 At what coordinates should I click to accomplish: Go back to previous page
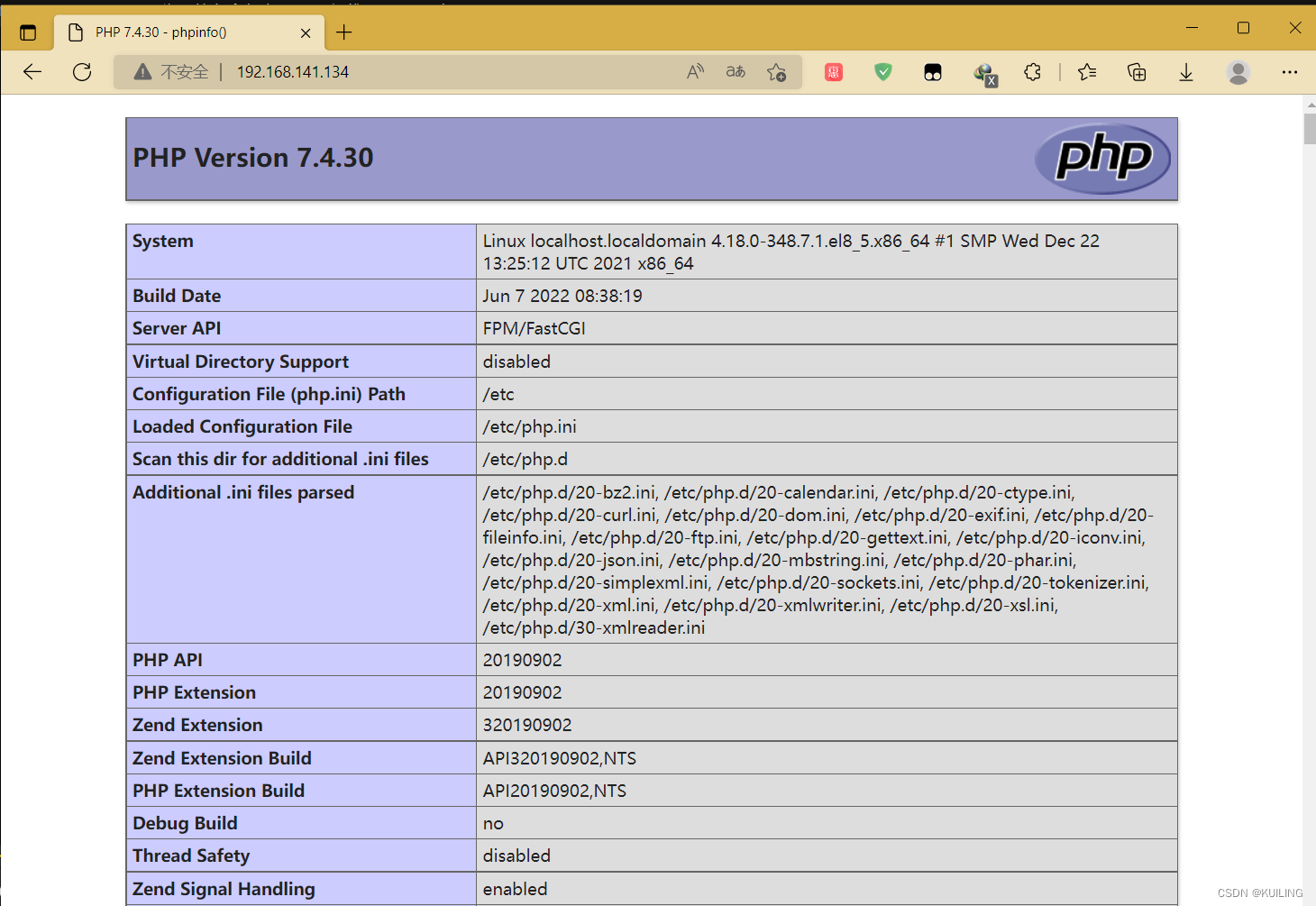[x=32, y=72]
